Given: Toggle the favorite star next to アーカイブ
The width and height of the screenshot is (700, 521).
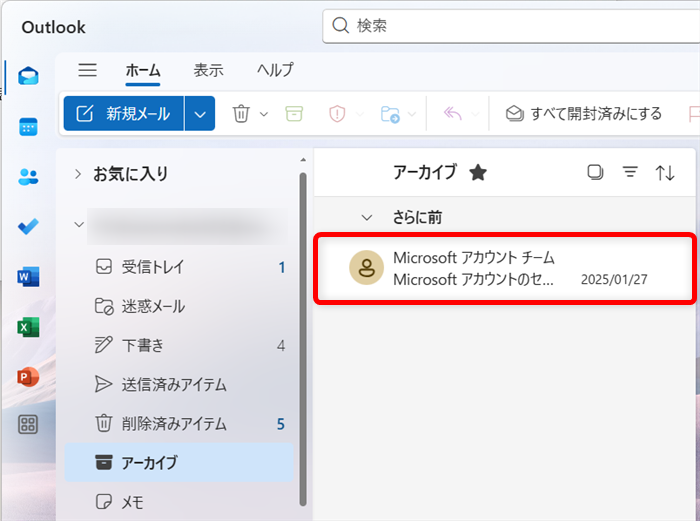Looking at the screenshot, I should (478, 173).
